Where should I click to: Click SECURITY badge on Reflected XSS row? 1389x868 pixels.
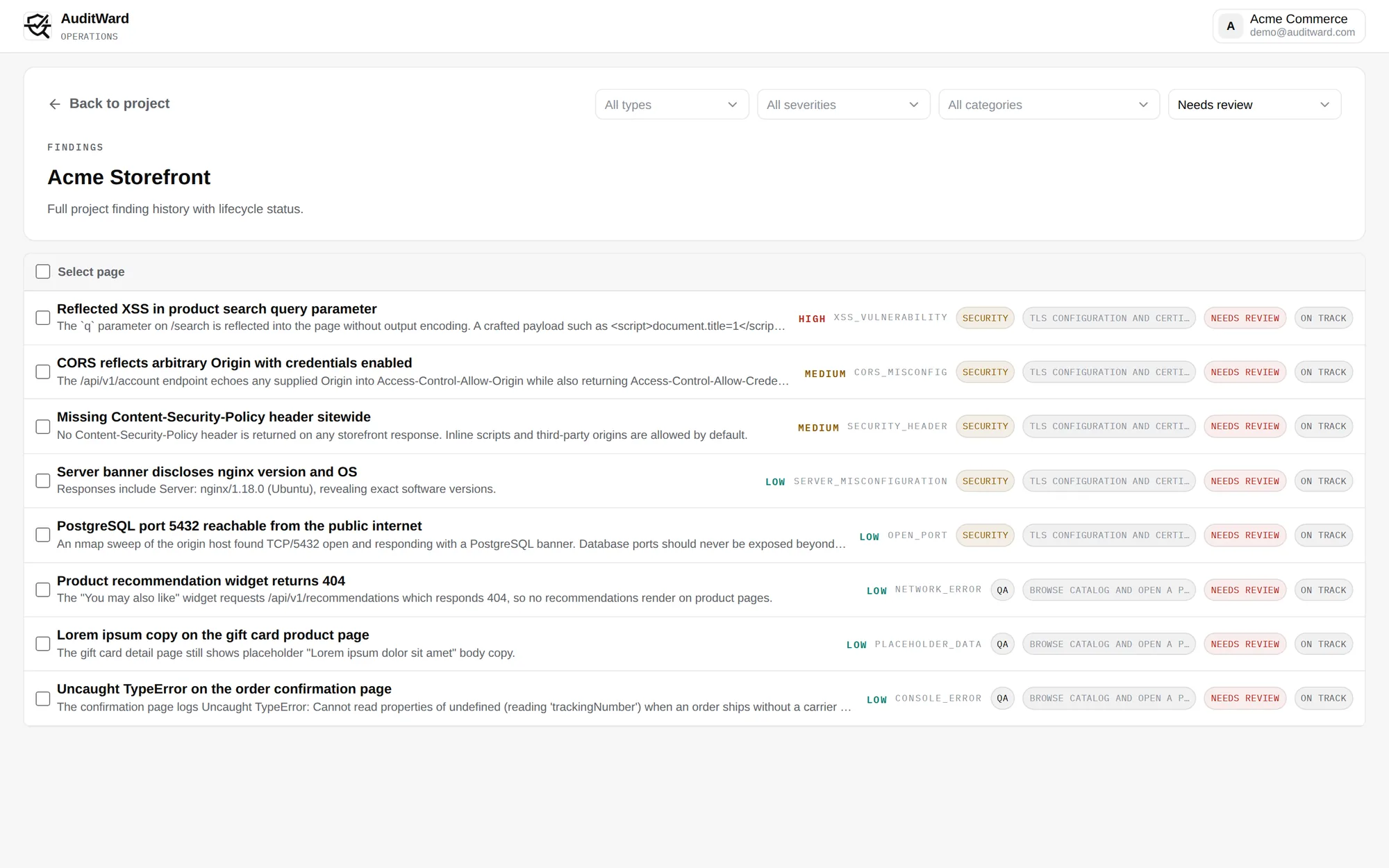pos(985,318)
